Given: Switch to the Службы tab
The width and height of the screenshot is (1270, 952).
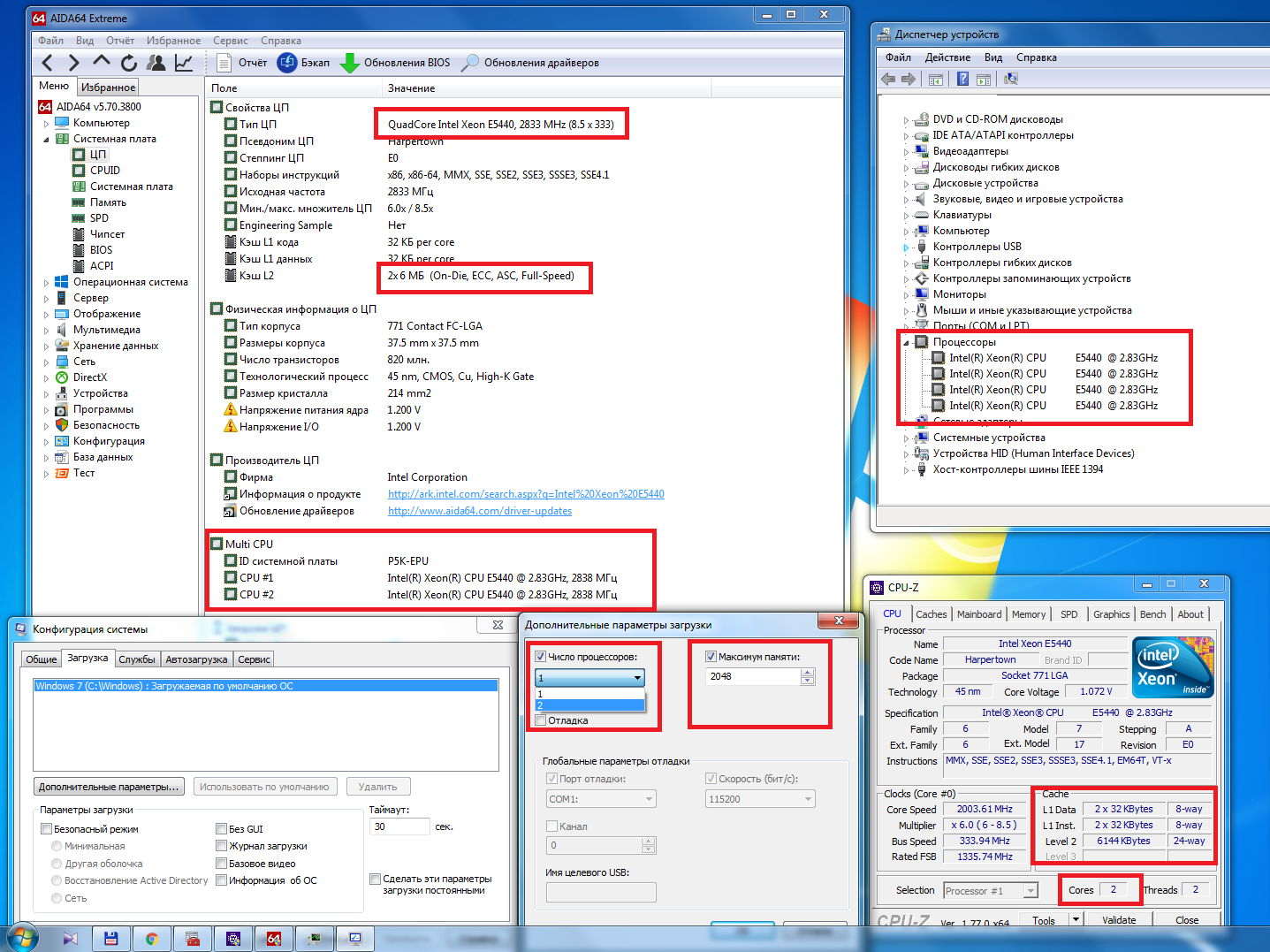Looking at the screenshot, I should (x=137, y=659).
